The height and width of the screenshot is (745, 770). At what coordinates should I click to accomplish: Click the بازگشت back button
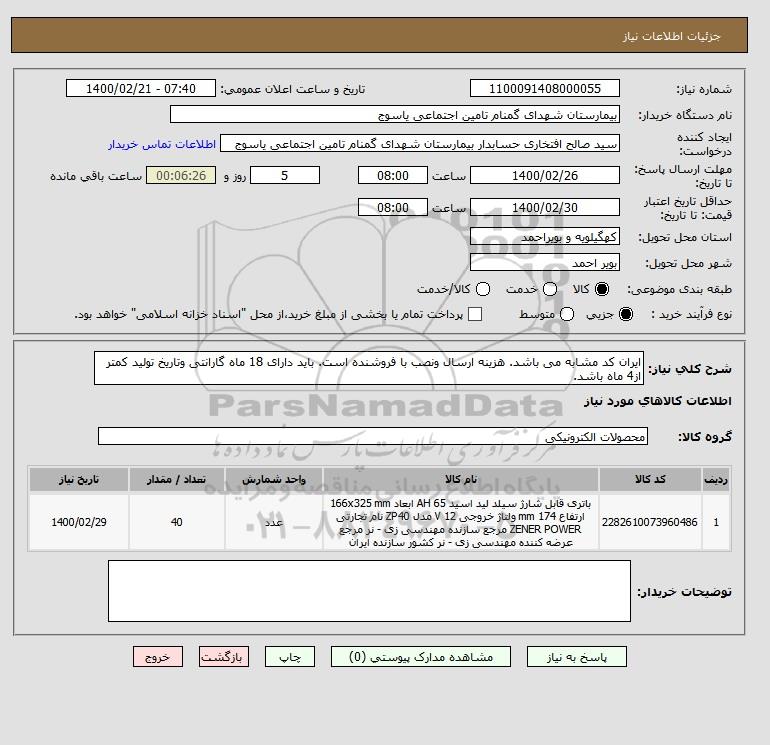tap(224, 657)
